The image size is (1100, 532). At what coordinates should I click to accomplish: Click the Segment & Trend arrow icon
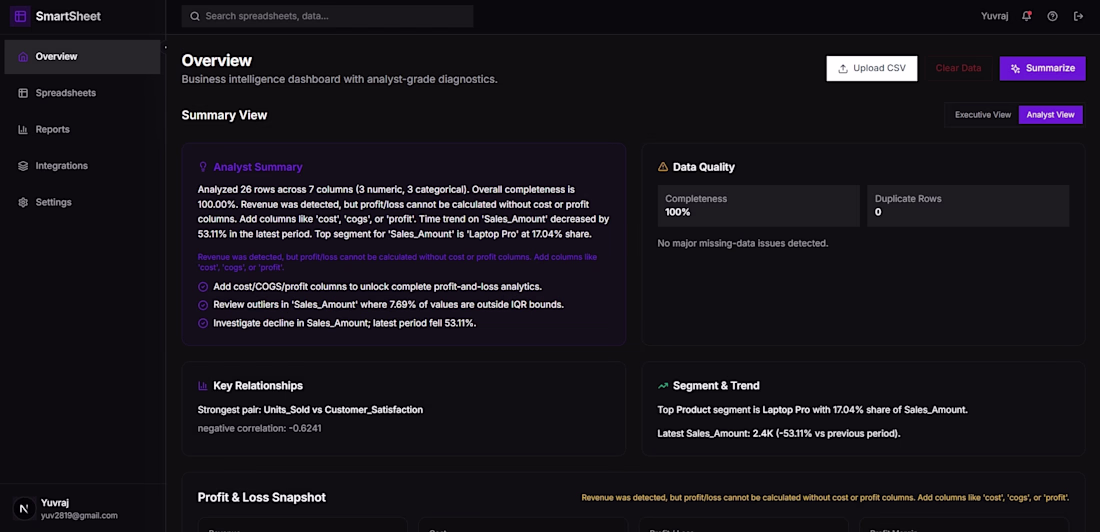coord(662,385)
